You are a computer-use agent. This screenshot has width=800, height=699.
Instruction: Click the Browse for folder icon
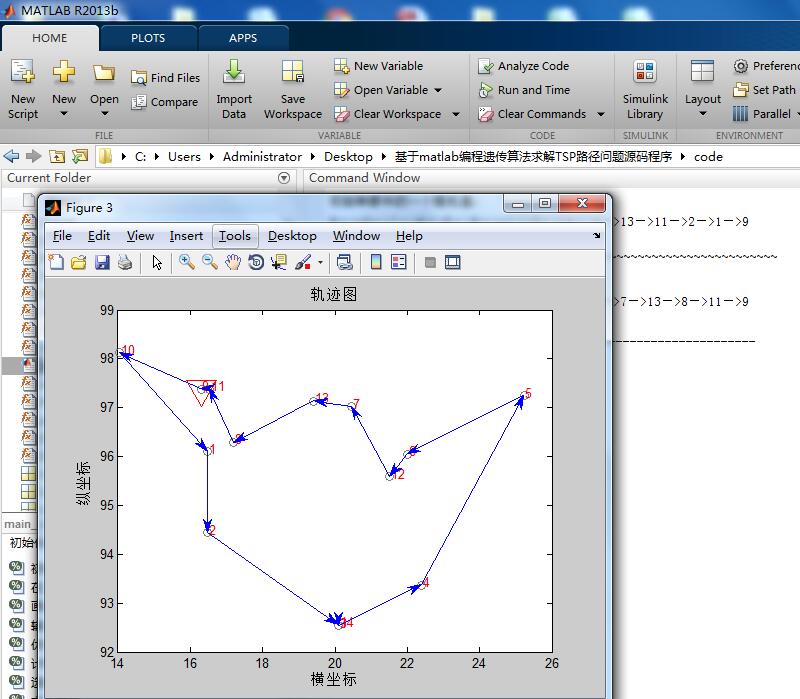pyautogui.click(x=80, y=156)
